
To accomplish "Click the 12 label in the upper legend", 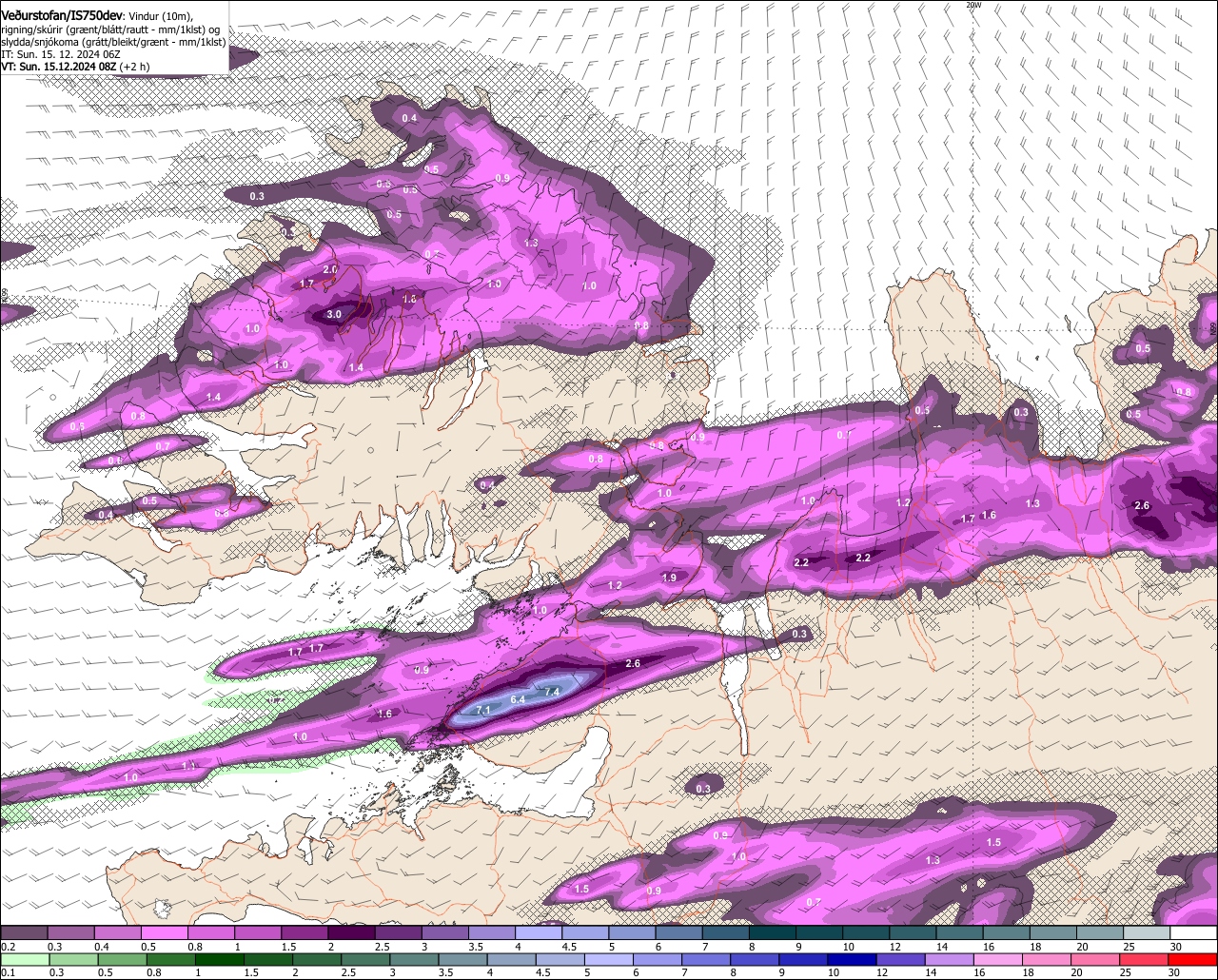I will coord(894,948).
